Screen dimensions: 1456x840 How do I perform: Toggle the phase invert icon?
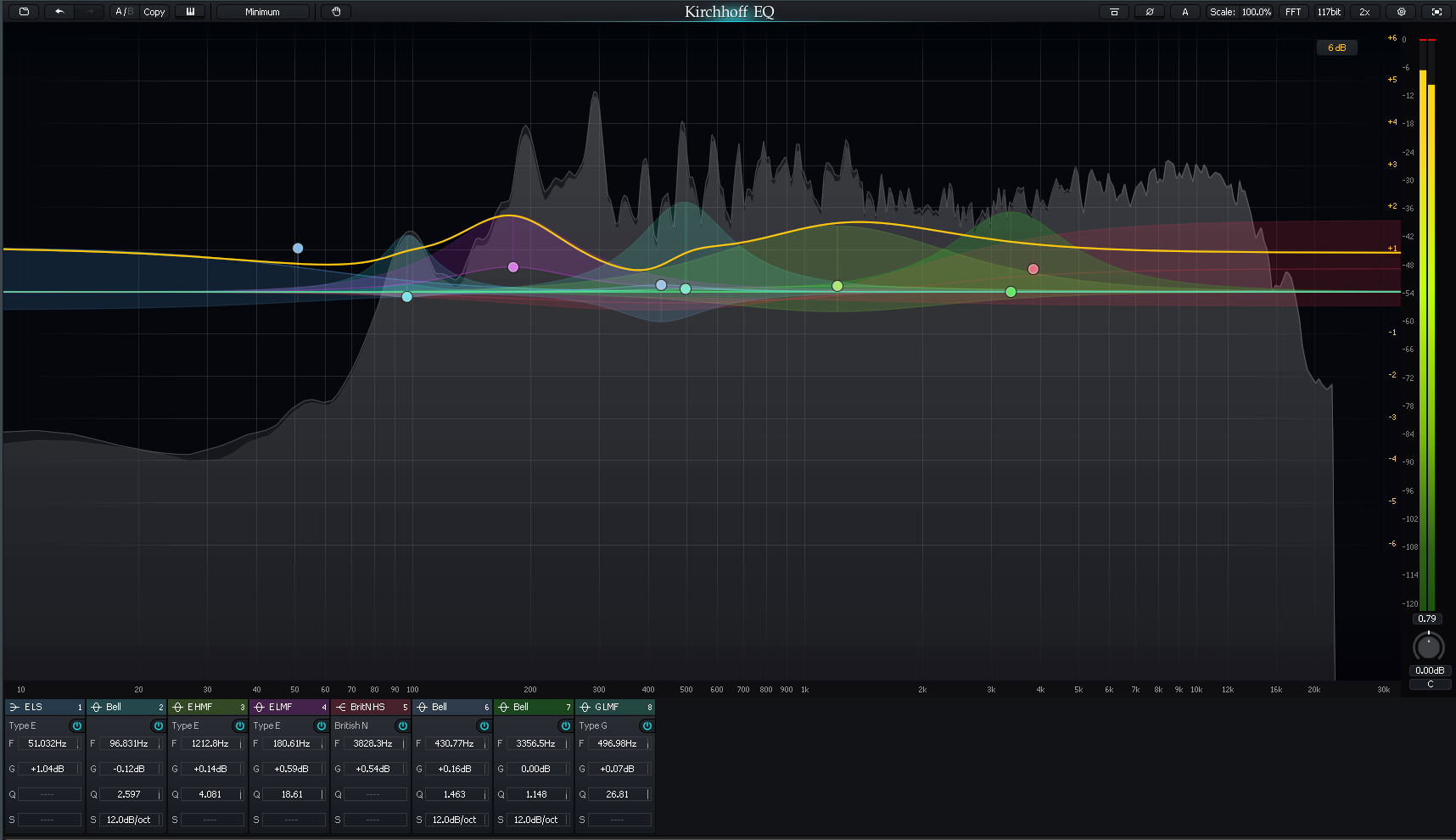[x=1150, y=12]
